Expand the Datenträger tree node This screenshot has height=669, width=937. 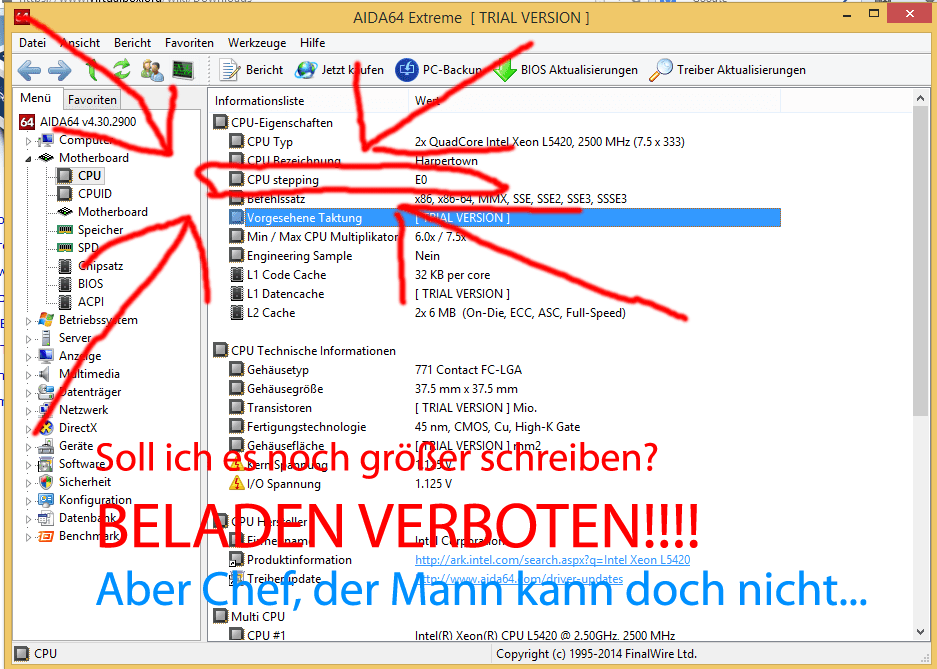(28, 393)
